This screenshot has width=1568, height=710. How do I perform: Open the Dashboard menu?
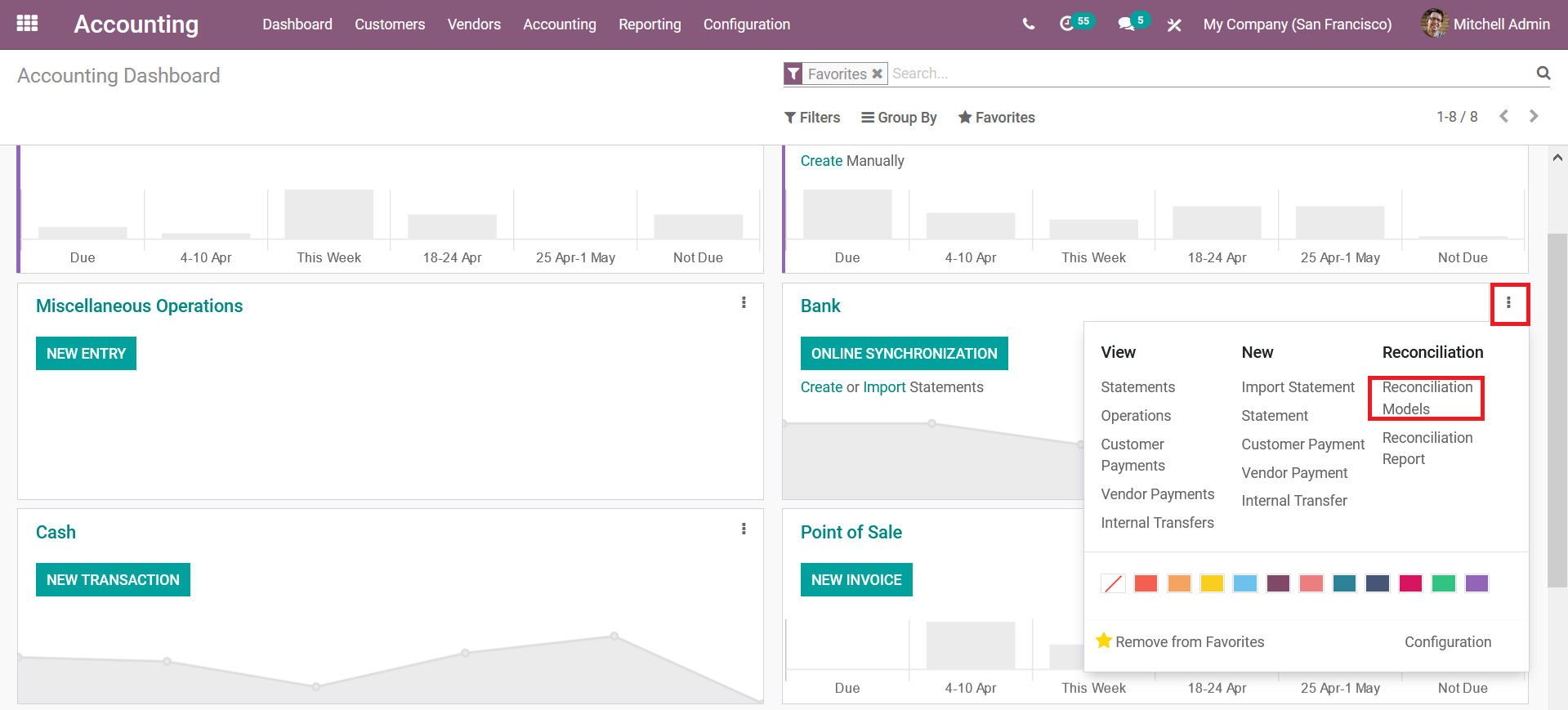coord(297,25)
